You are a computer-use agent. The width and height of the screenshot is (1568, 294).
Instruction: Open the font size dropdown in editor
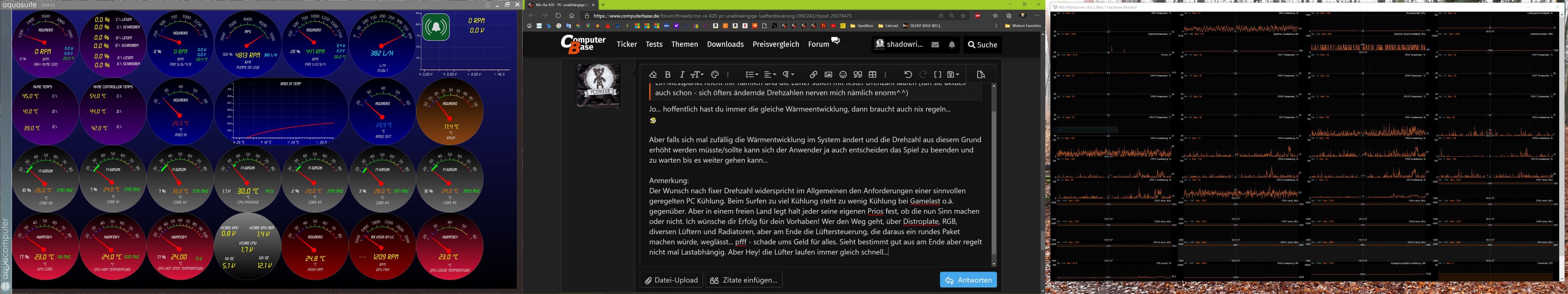coord(697,74)
